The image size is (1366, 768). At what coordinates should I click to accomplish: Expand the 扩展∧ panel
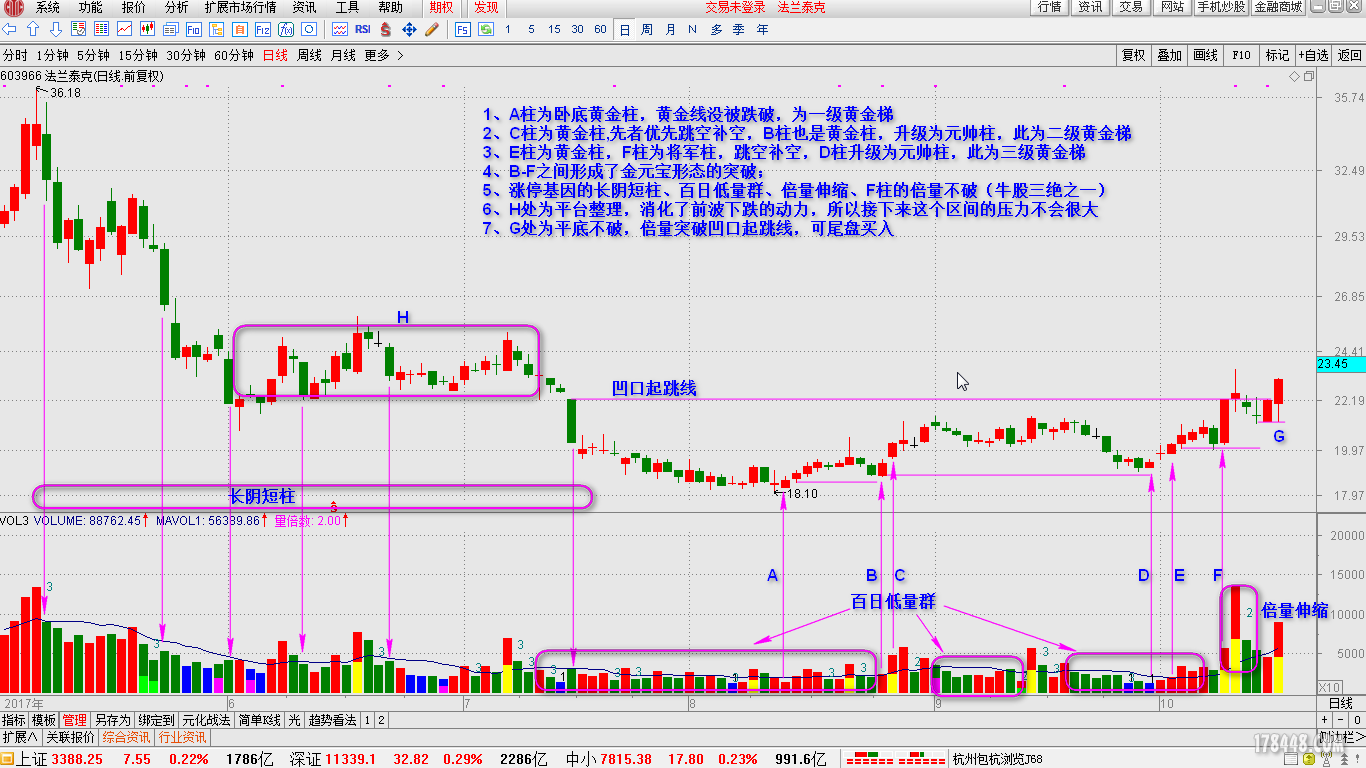click(x=19, y=737)
